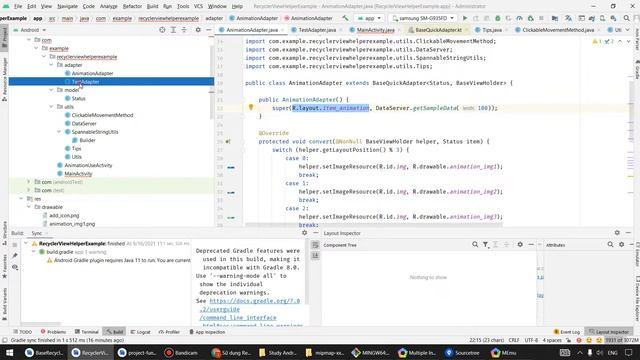
Task: Collapse the drawable folder in res
Action: pyautogui.click(x=29, y=207)
